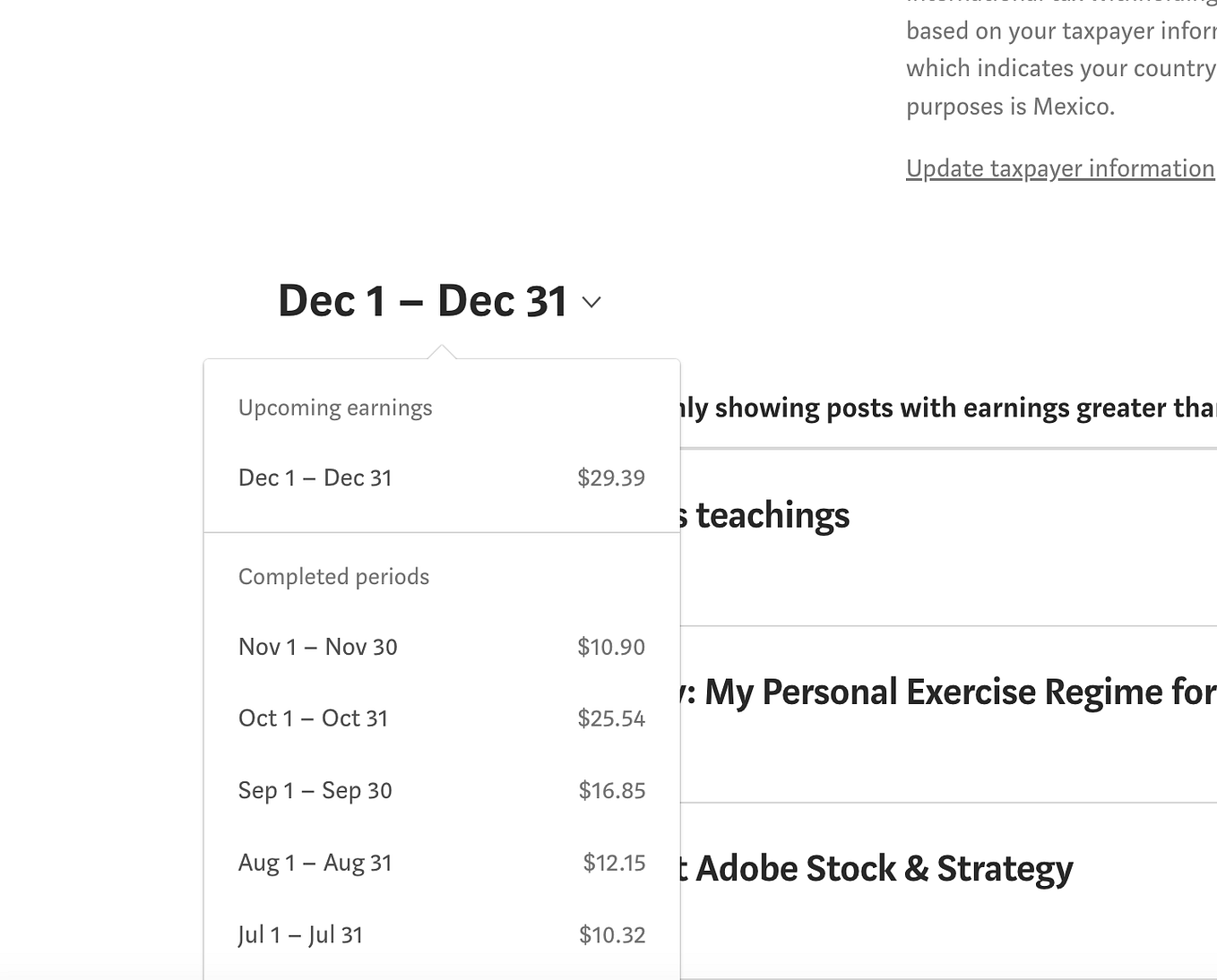Click the 'Completed periods' section label
This screenshot has height=980, width=1217.
coord(333,577)
